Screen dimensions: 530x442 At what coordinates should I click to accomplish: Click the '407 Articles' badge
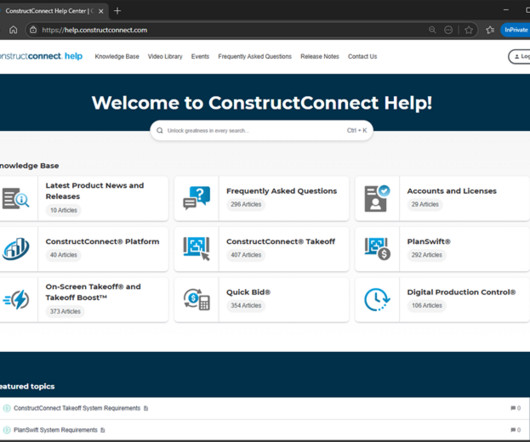click(x=246, y=255)
